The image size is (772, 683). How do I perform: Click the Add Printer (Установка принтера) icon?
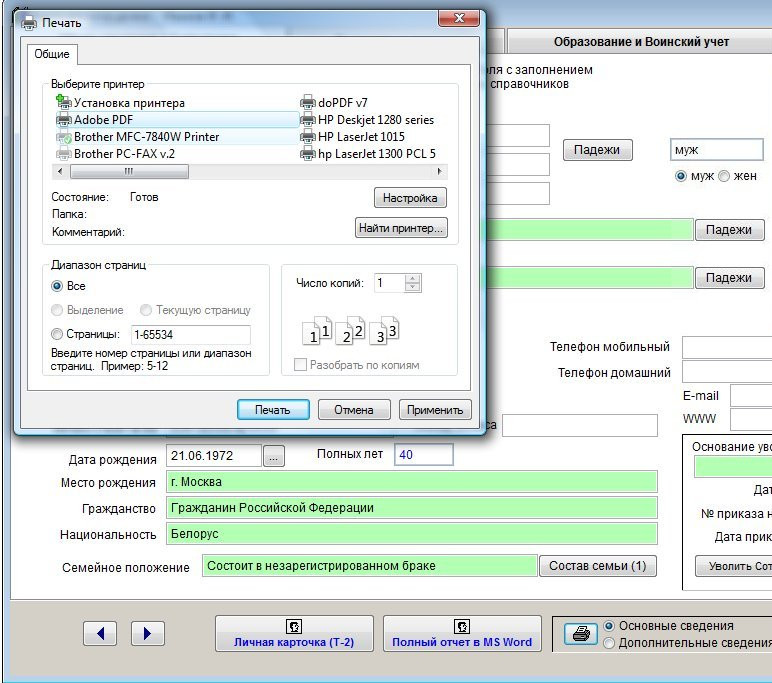[64, 103]
